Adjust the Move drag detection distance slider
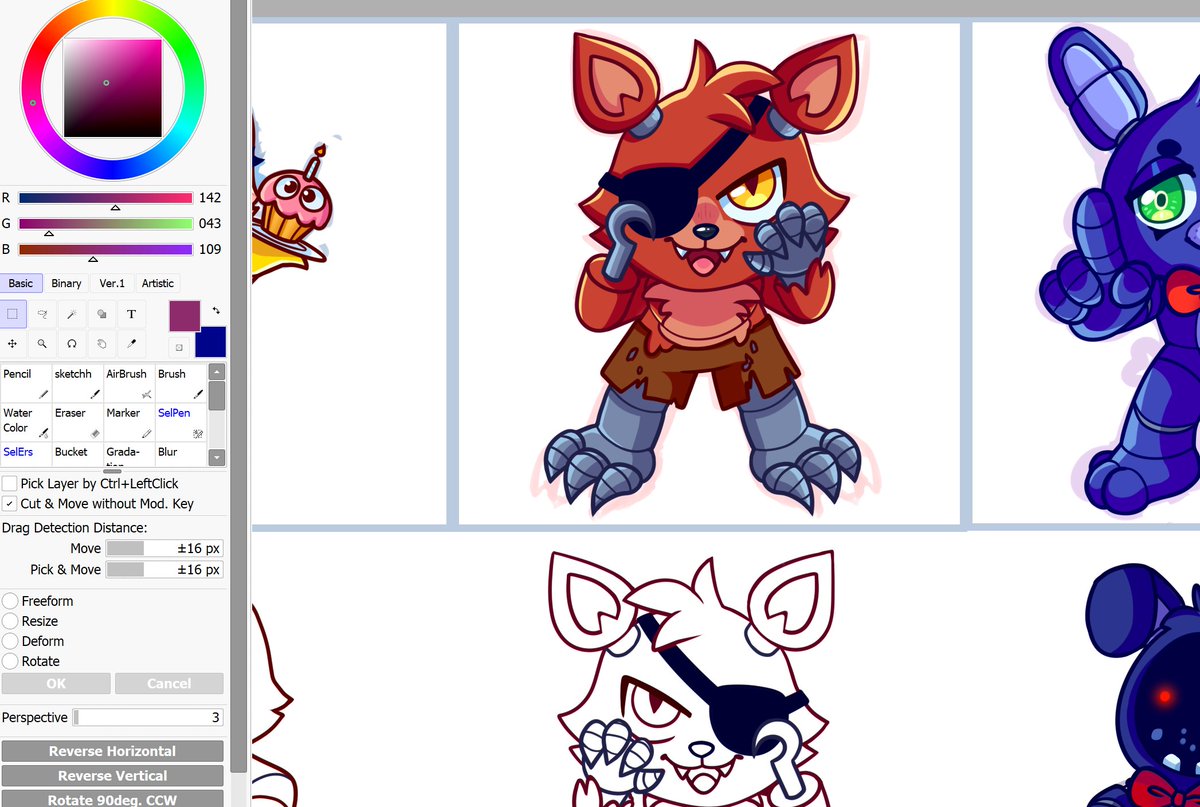 164,548
